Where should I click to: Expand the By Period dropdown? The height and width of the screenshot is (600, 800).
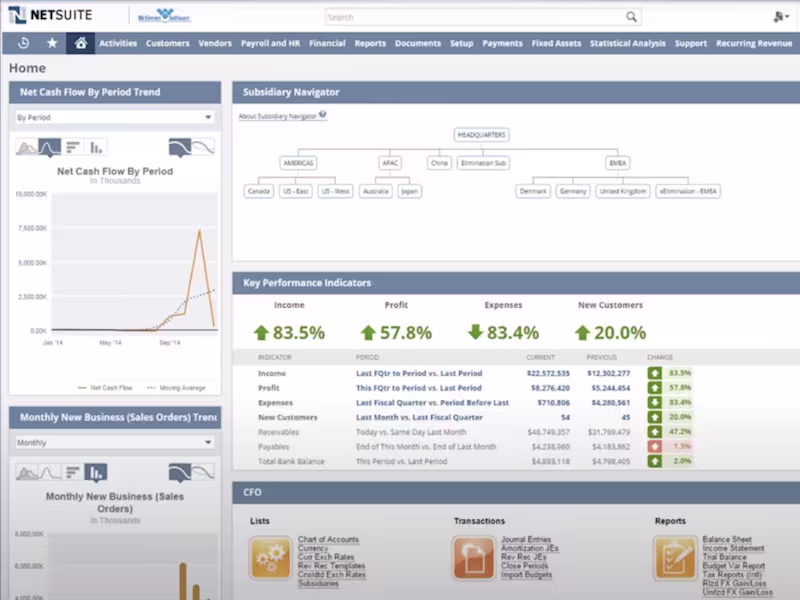[x=115, y=117]
